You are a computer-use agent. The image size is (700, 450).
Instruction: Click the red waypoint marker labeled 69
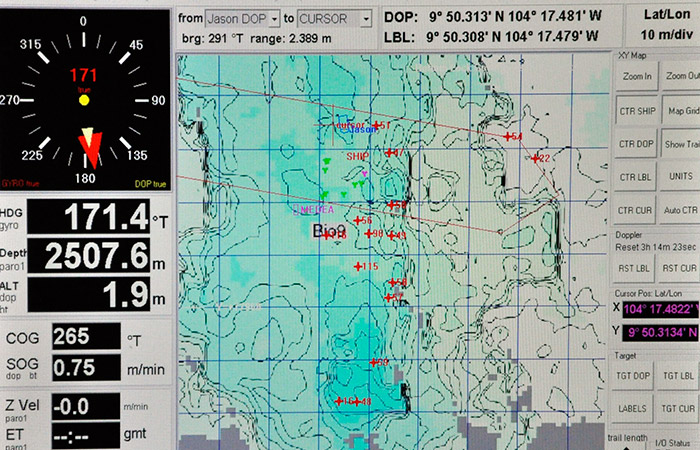[x=371, y=362]
